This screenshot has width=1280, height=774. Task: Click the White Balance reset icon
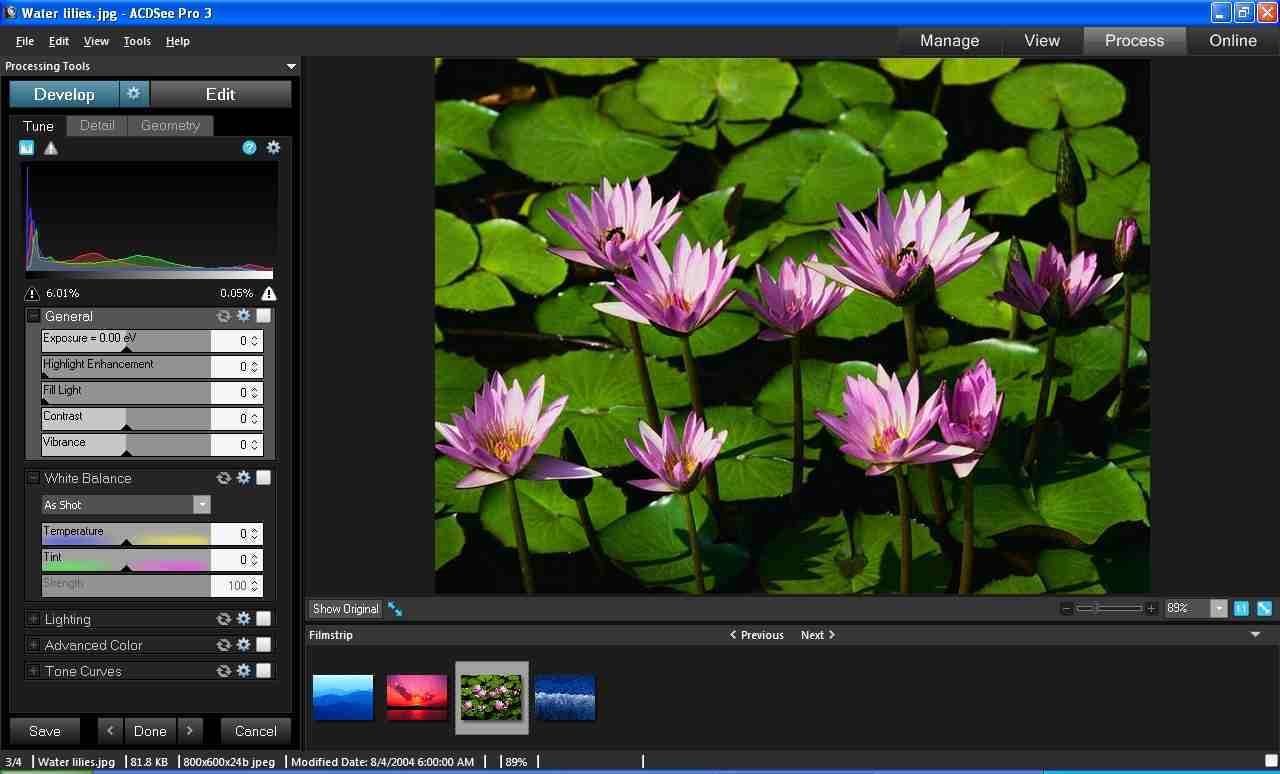224,477
